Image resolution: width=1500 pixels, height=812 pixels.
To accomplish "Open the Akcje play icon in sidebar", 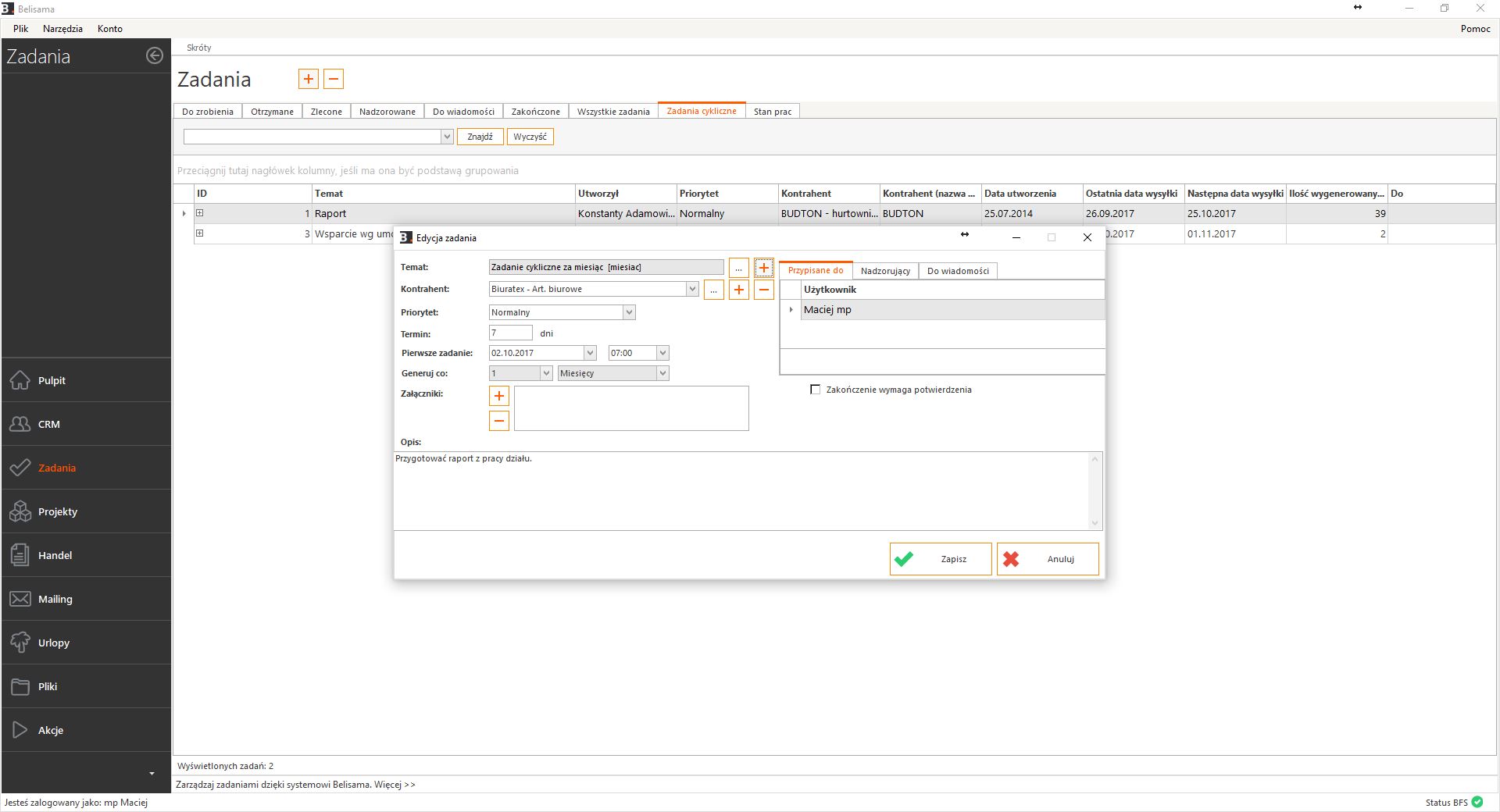I will (20, 730).
